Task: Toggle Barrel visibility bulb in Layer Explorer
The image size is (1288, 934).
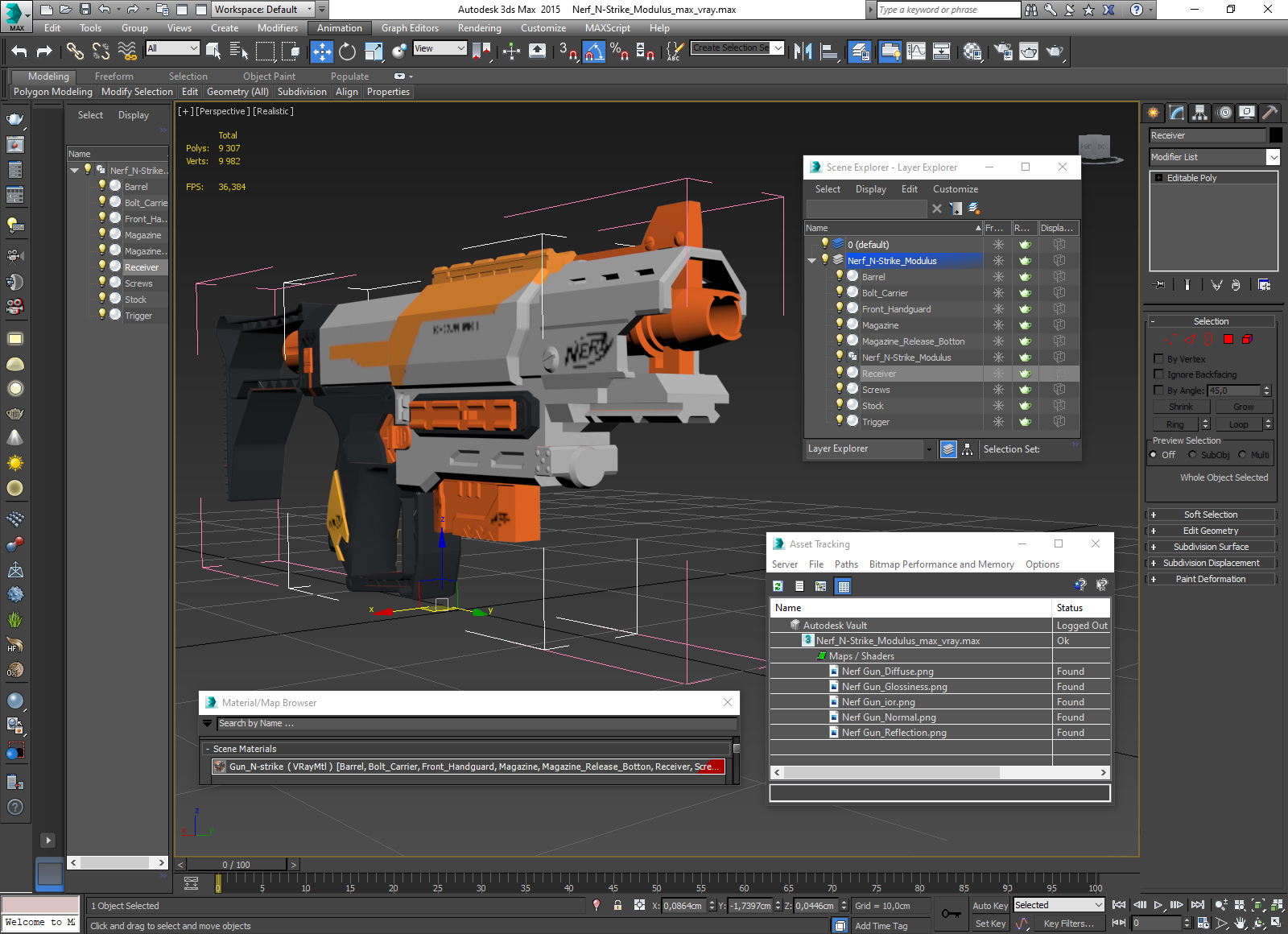Action: coord(839,276)
